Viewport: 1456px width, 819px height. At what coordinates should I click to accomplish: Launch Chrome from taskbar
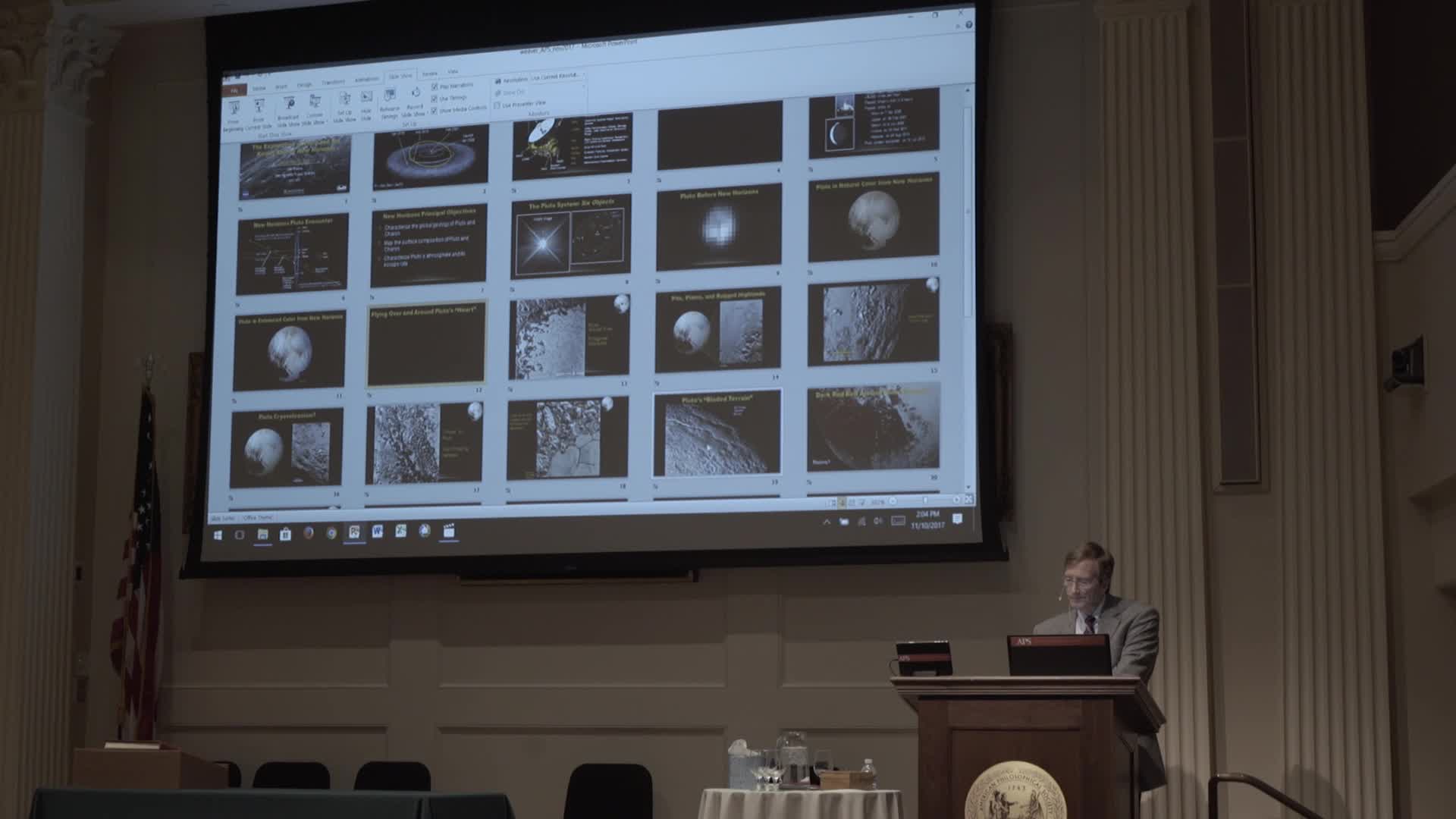pos(331,533)
